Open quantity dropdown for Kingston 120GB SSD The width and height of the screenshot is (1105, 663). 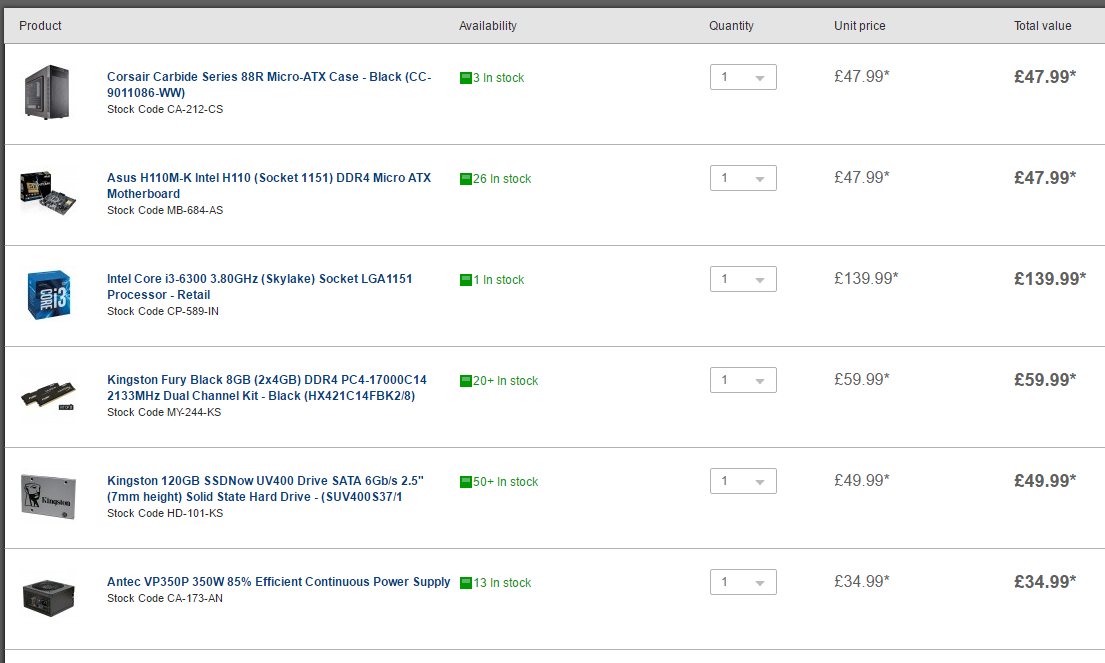pos(743,481)
